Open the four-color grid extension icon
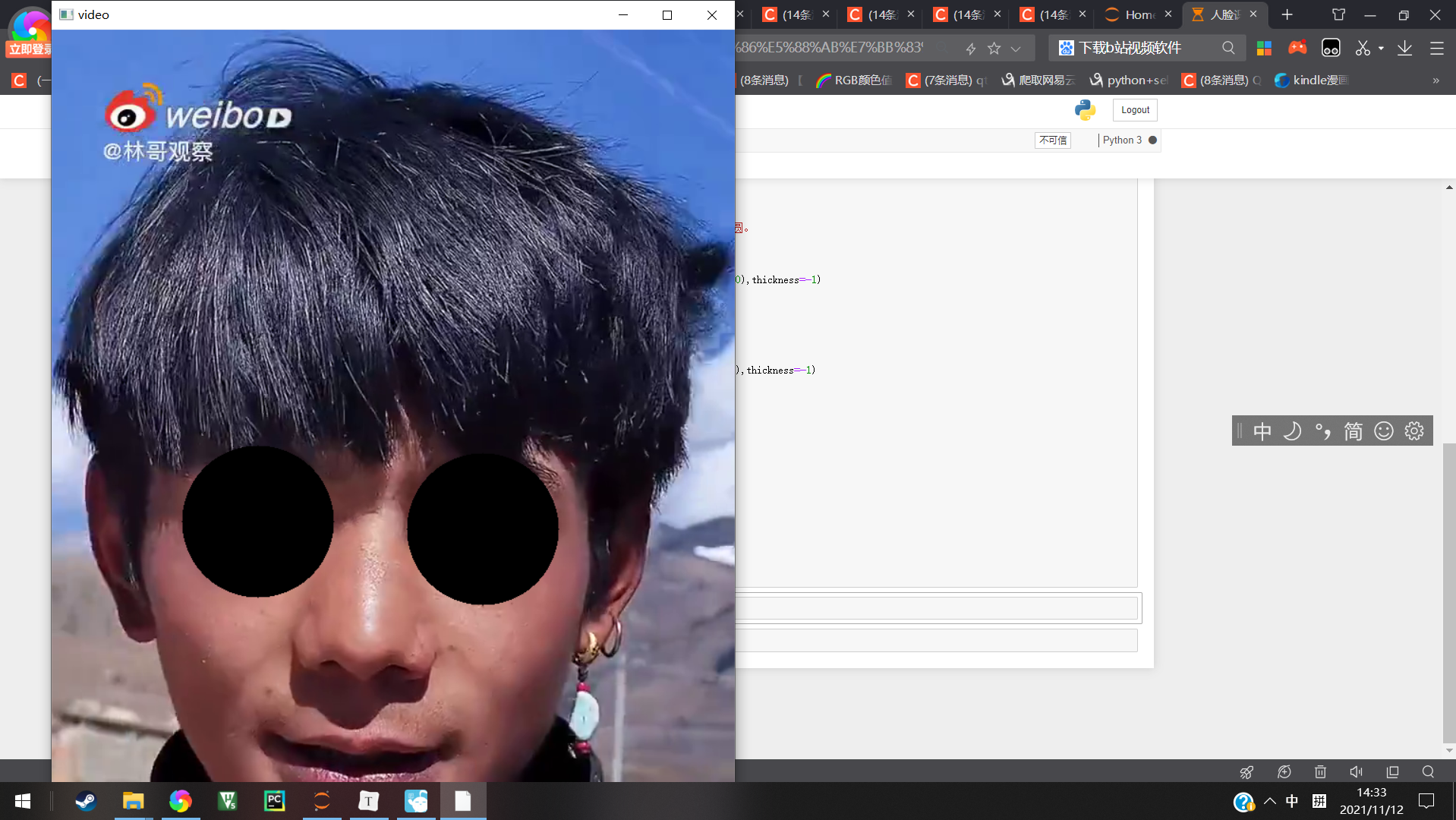This screenshot has height=820, width=1456. click(1264, 48)
